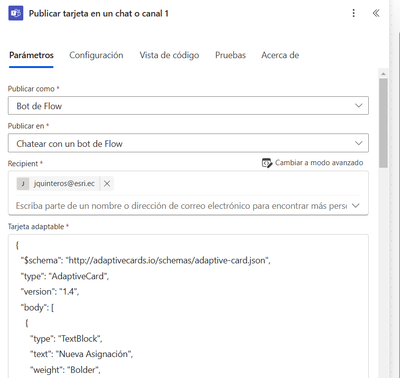Click the scrollbar up arrow

point(383,74)
